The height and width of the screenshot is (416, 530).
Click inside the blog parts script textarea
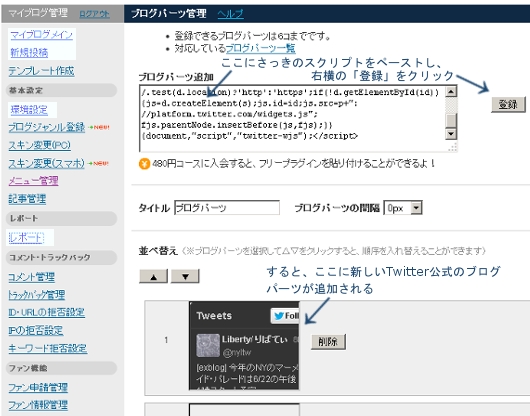[292, 118]
